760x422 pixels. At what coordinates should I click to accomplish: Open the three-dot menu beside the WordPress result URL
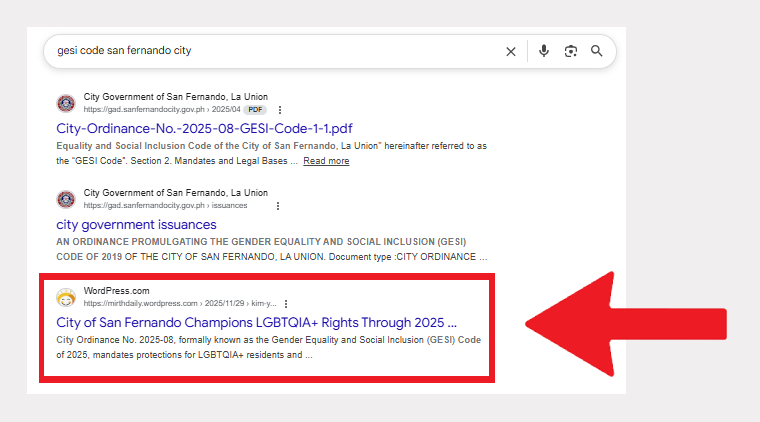tap(286, 304)
